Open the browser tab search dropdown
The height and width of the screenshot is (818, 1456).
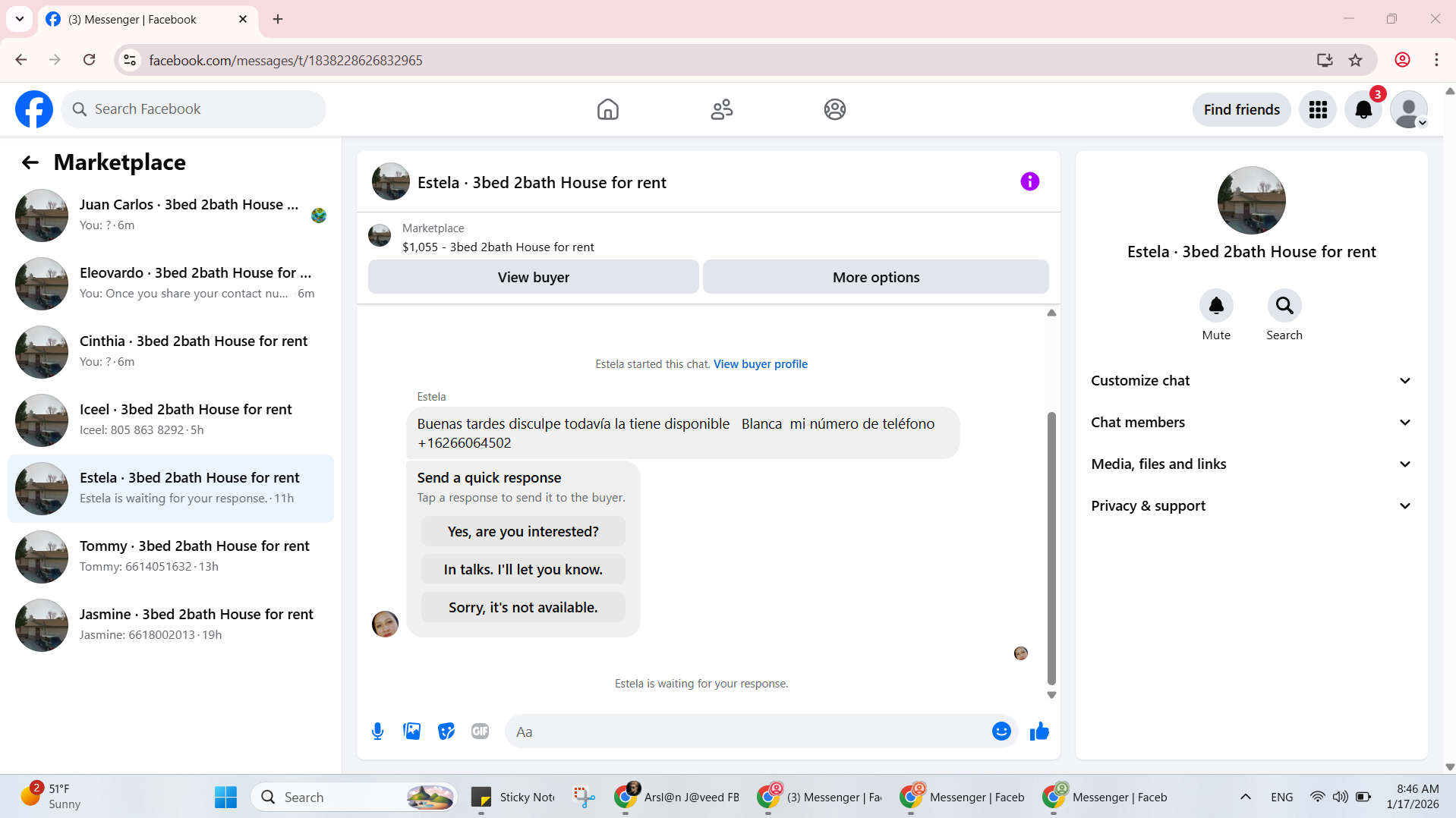pyautogui.click(x=20, y=19)
